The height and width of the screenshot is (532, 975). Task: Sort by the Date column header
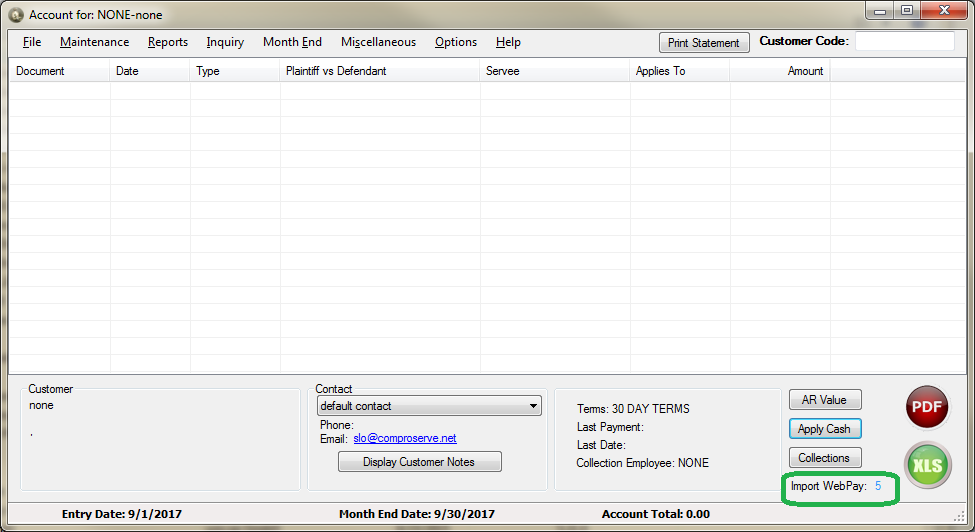pos(150,71)
